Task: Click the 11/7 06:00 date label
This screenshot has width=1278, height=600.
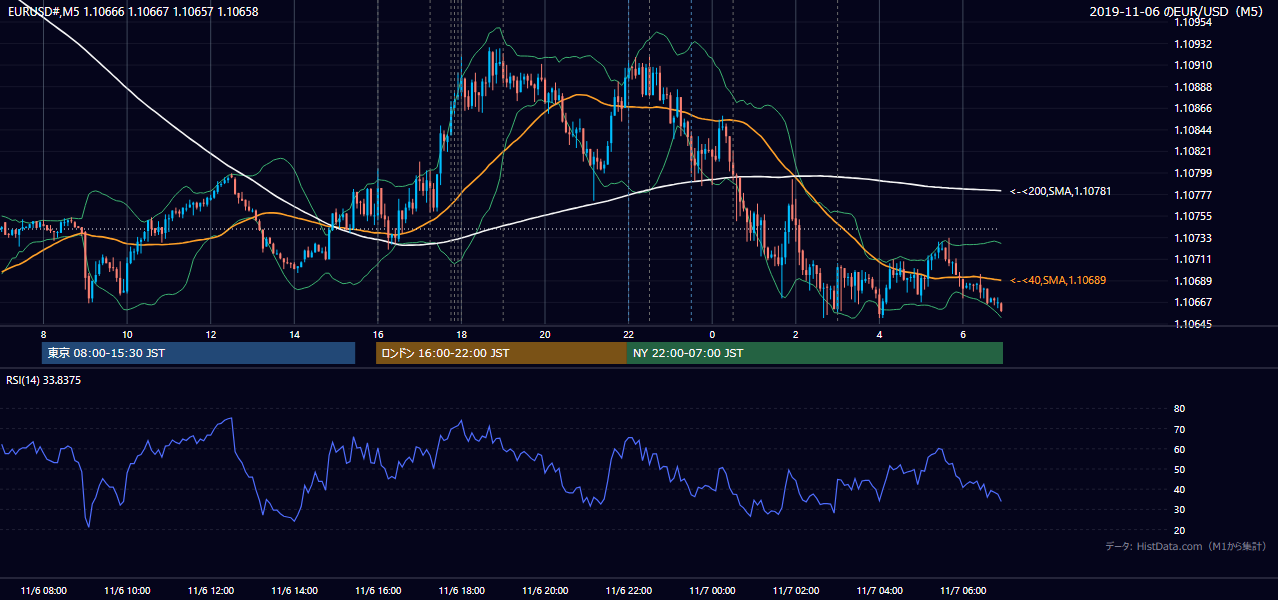Action: click(x=963, y=591)
